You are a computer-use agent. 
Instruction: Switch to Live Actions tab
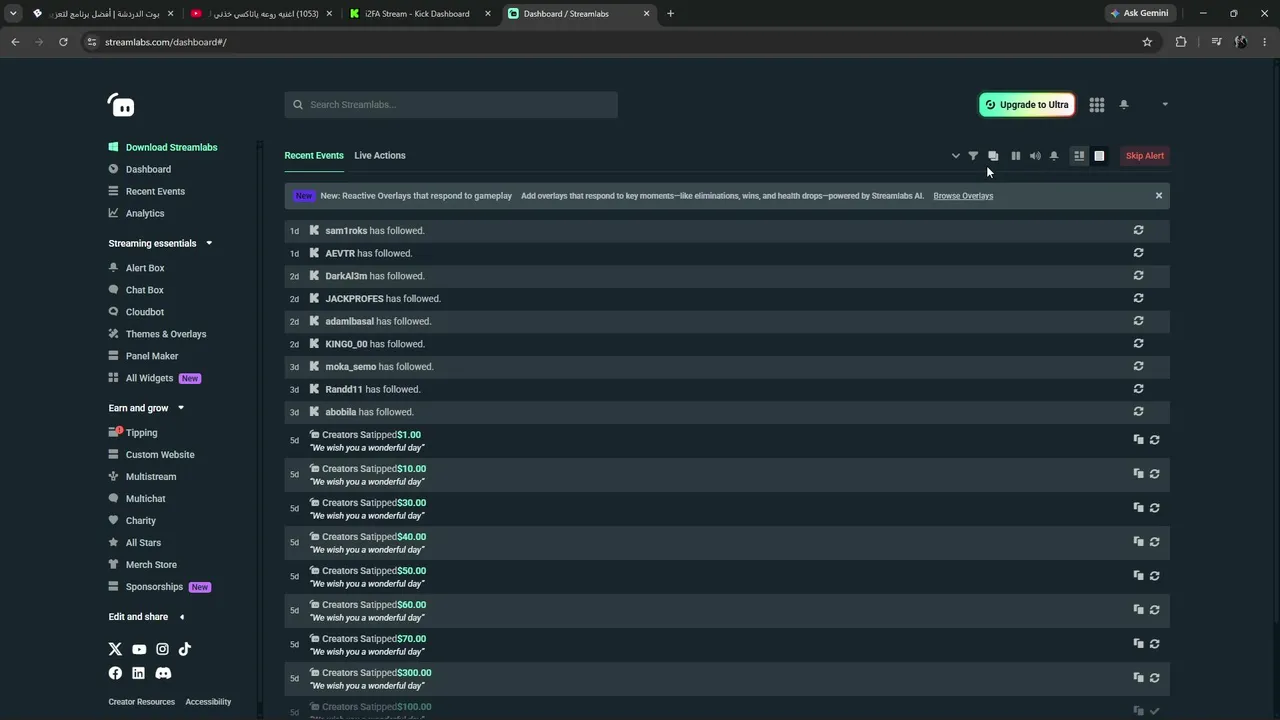pyautogui.click(x=380, y=155)
